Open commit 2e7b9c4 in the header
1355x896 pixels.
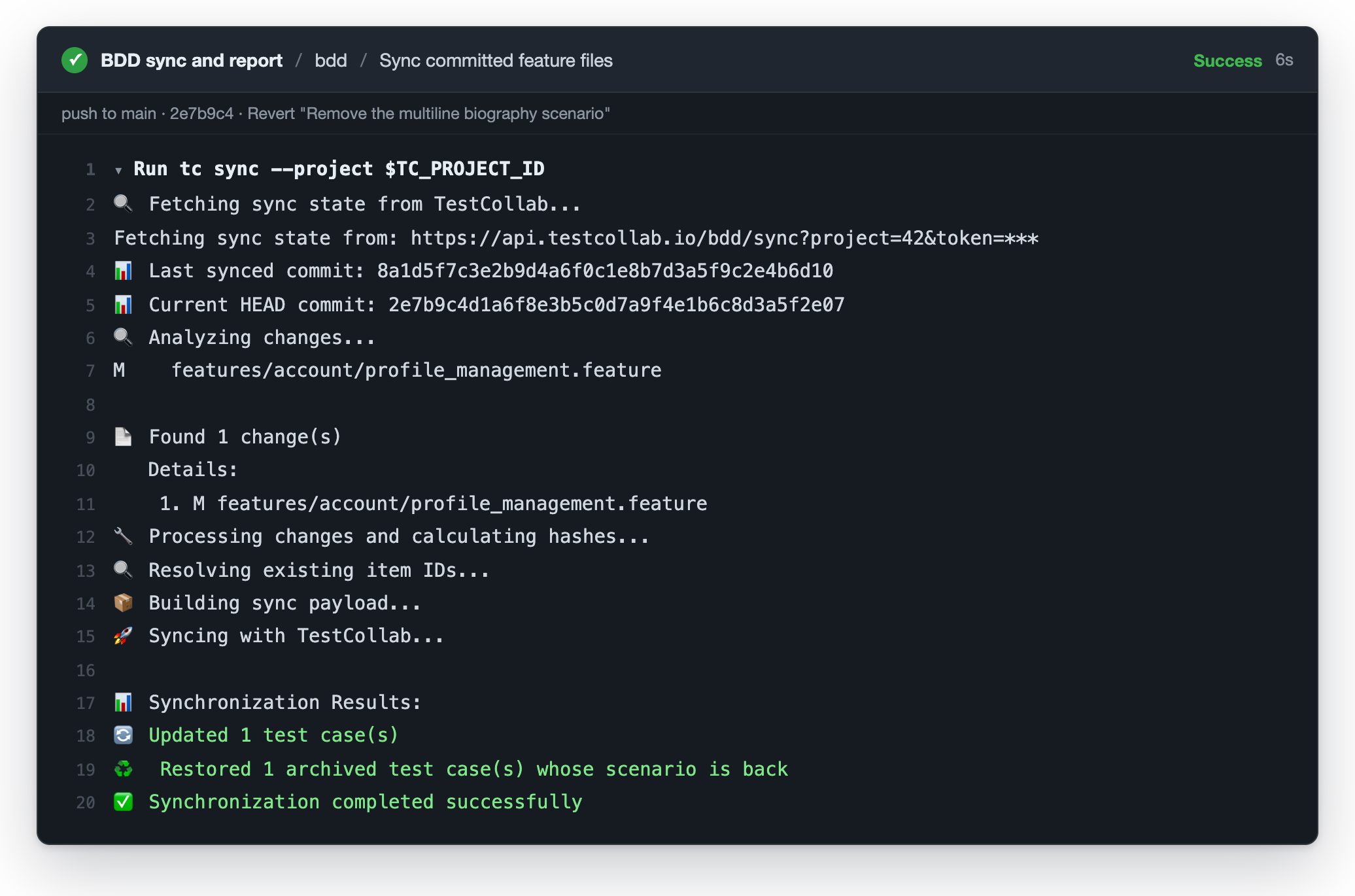click(201, 113)
